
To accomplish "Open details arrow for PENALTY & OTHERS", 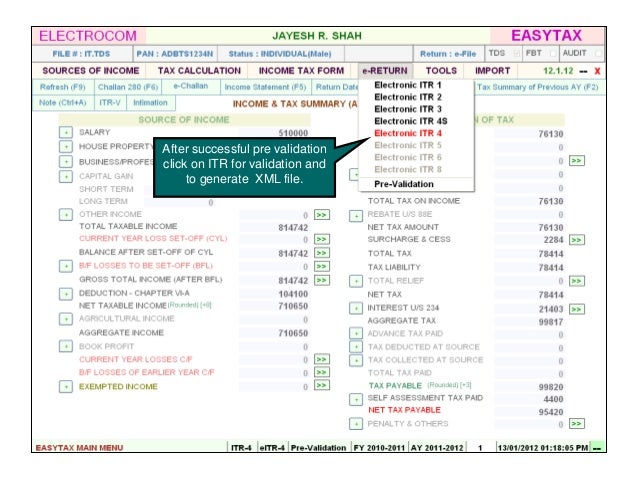I will [577, 424].
